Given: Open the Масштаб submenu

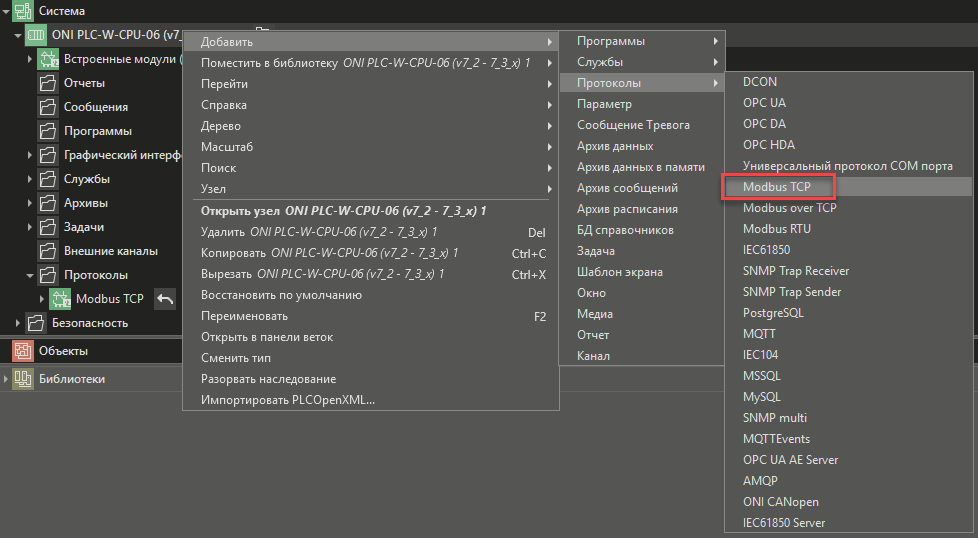Looking at the screenshot, I should click(x=370, y=147).
